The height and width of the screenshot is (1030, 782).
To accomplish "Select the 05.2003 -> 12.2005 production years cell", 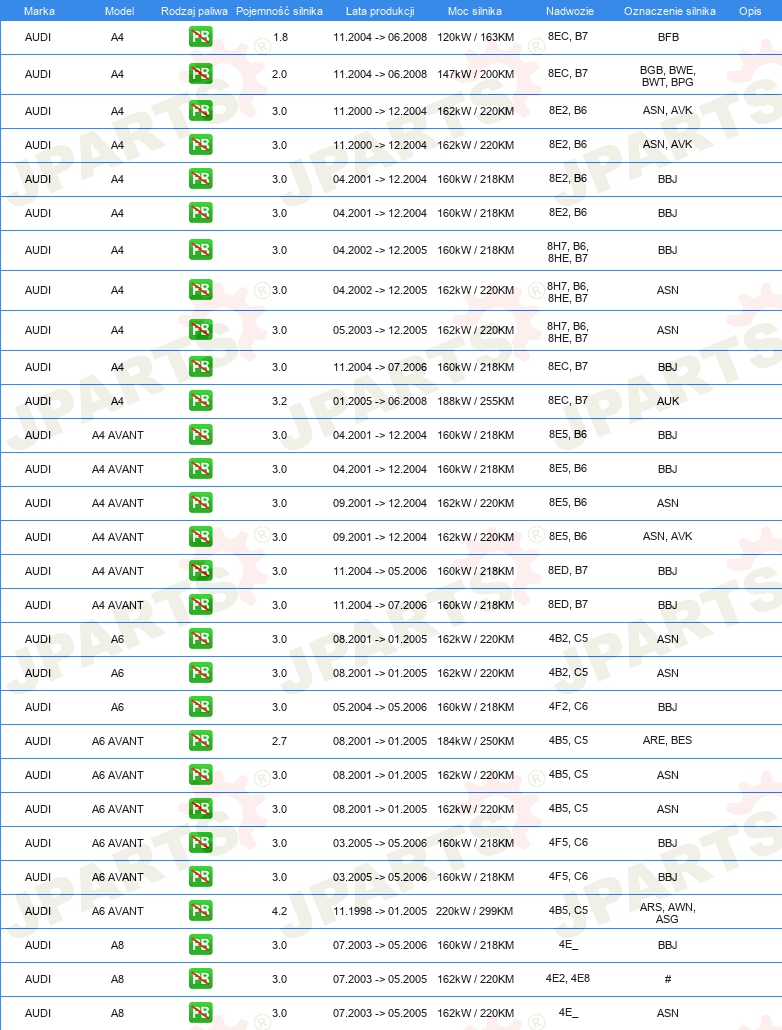I will pyautogui.click(x=380, y=330).
